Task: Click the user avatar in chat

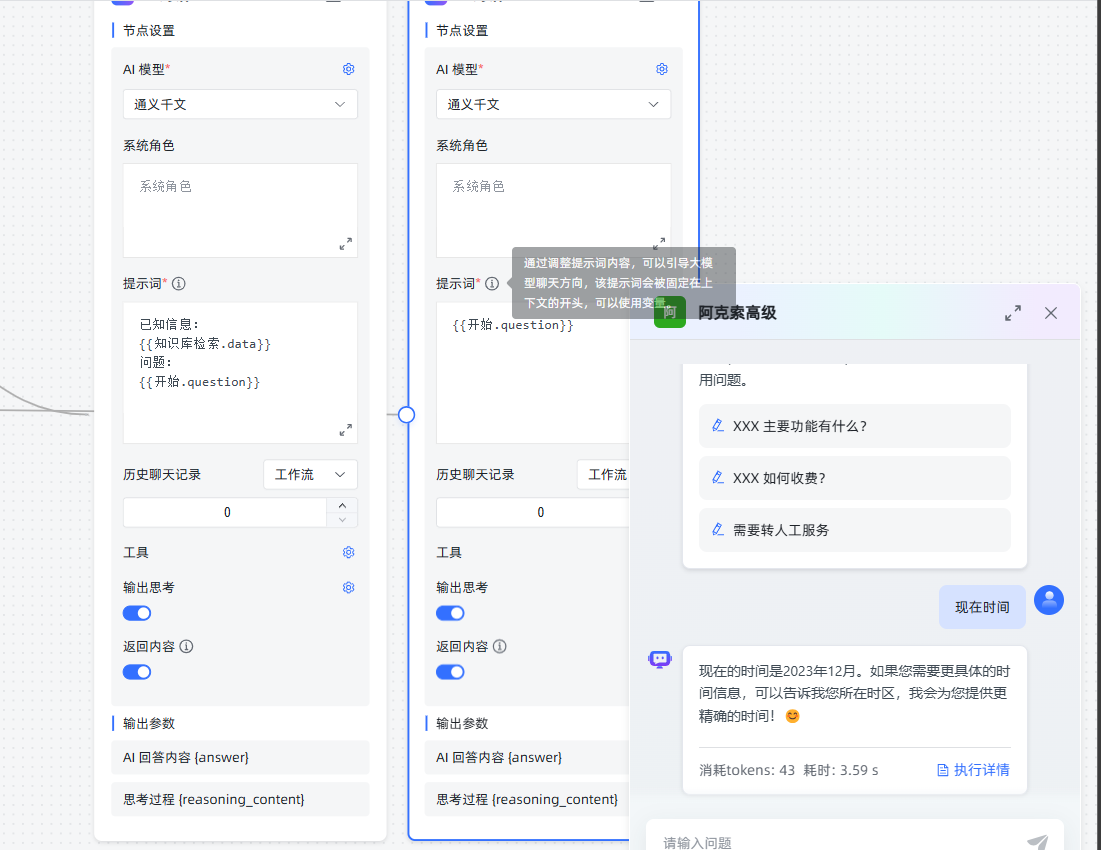Action: coord(1049,600)
